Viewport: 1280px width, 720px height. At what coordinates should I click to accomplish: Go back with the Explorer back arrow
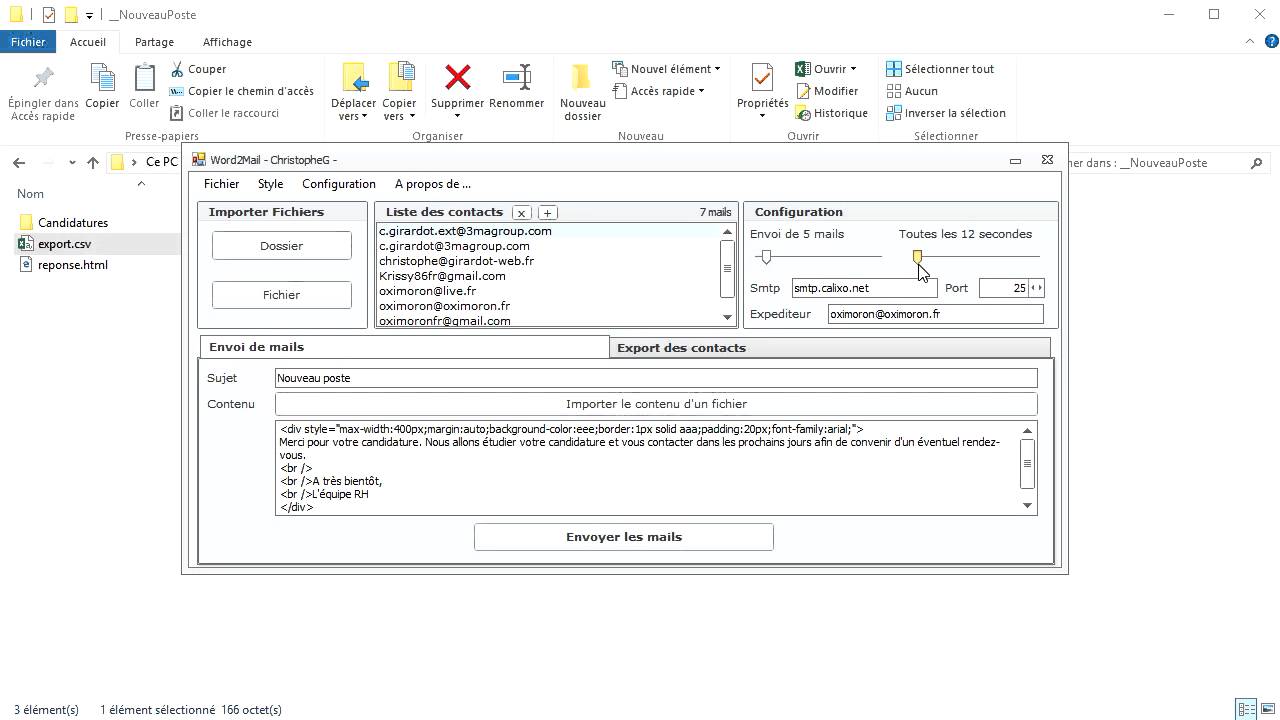[x=19, y=162]
